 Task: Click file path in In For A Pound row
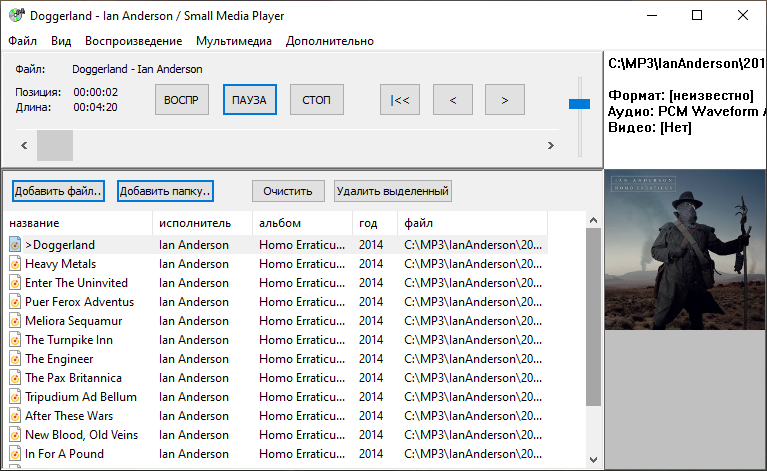473,454
